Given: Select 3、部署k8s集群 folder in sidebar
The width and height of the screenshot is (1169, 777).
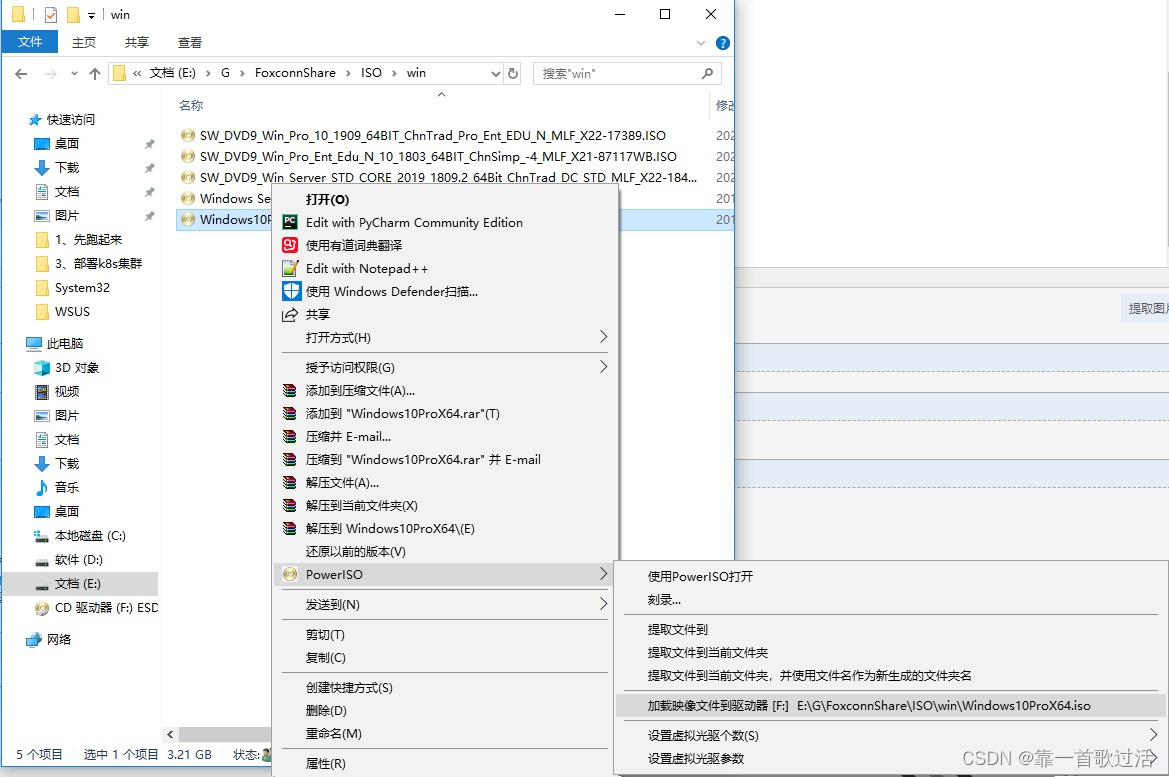Looking at the screenshot, I should pos(98,263).
